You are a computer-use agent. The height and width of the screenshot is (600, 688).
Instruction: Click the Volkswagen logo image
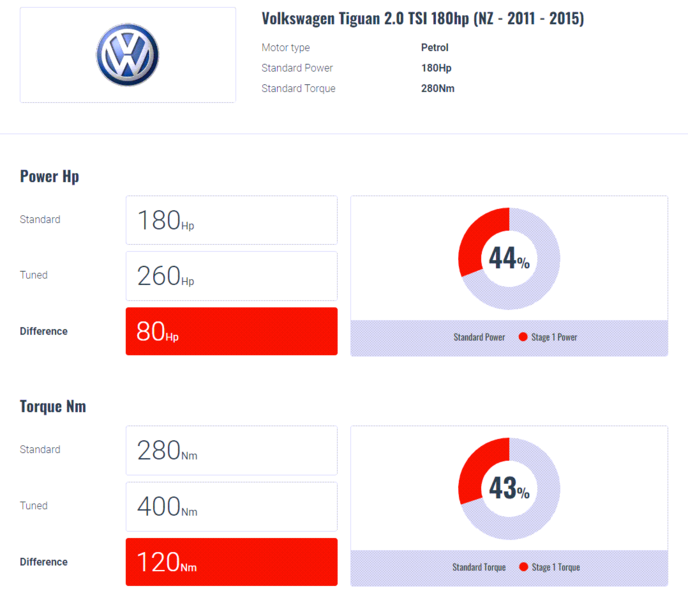click(x=127, y=55)
